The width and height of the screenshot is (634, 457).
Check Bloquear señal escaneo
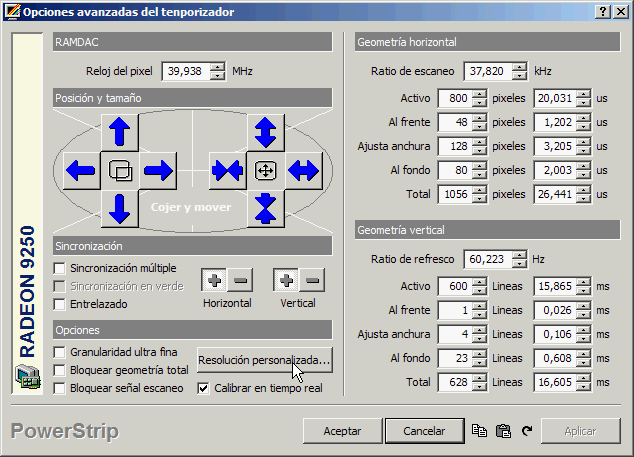tap(59, 388)
